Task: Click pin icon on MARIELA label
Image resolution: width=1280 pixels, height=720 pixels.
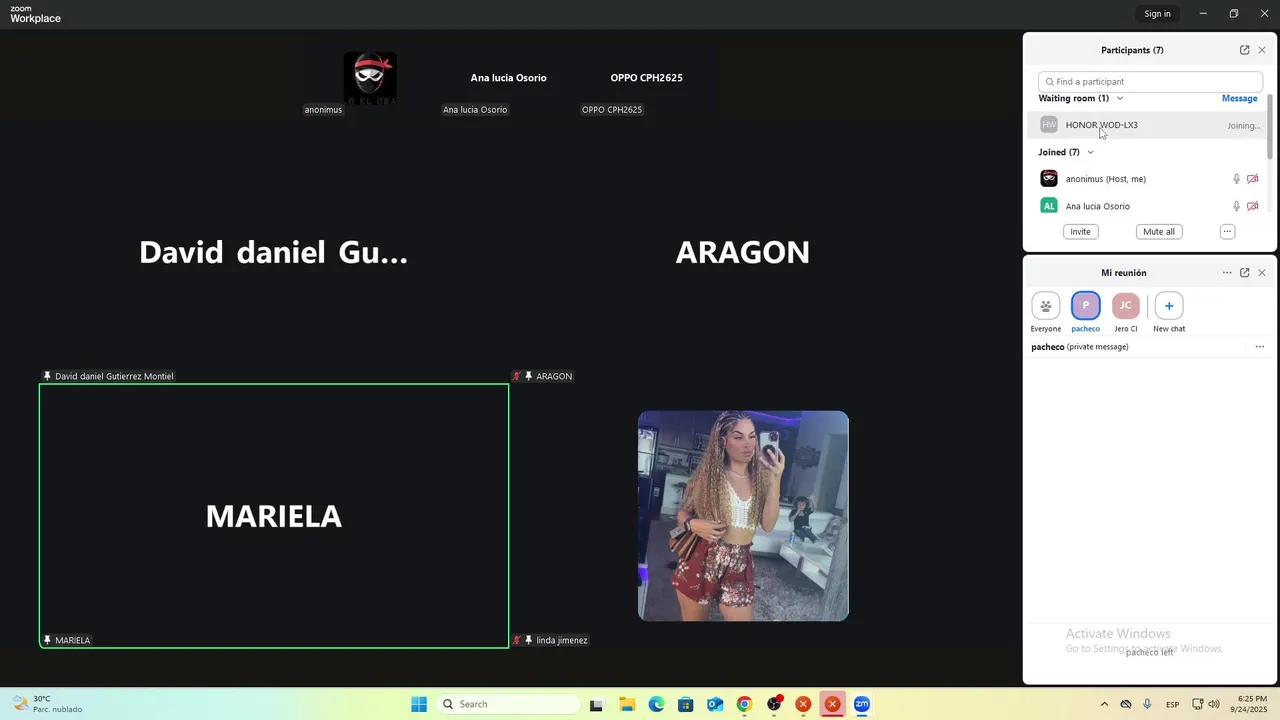Action: [x=47, y=640]
